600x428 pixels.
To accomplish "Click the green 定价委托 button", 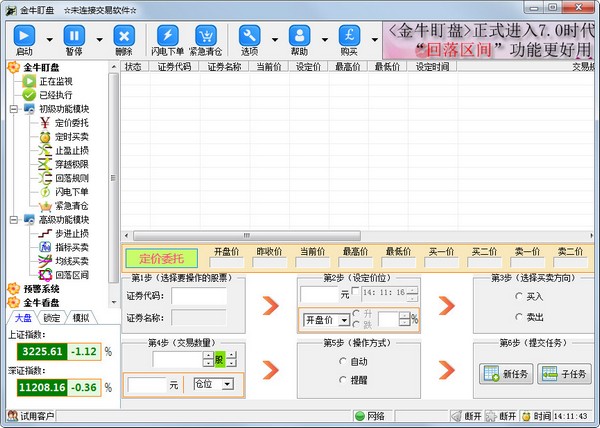I will [x=161, y=258].
